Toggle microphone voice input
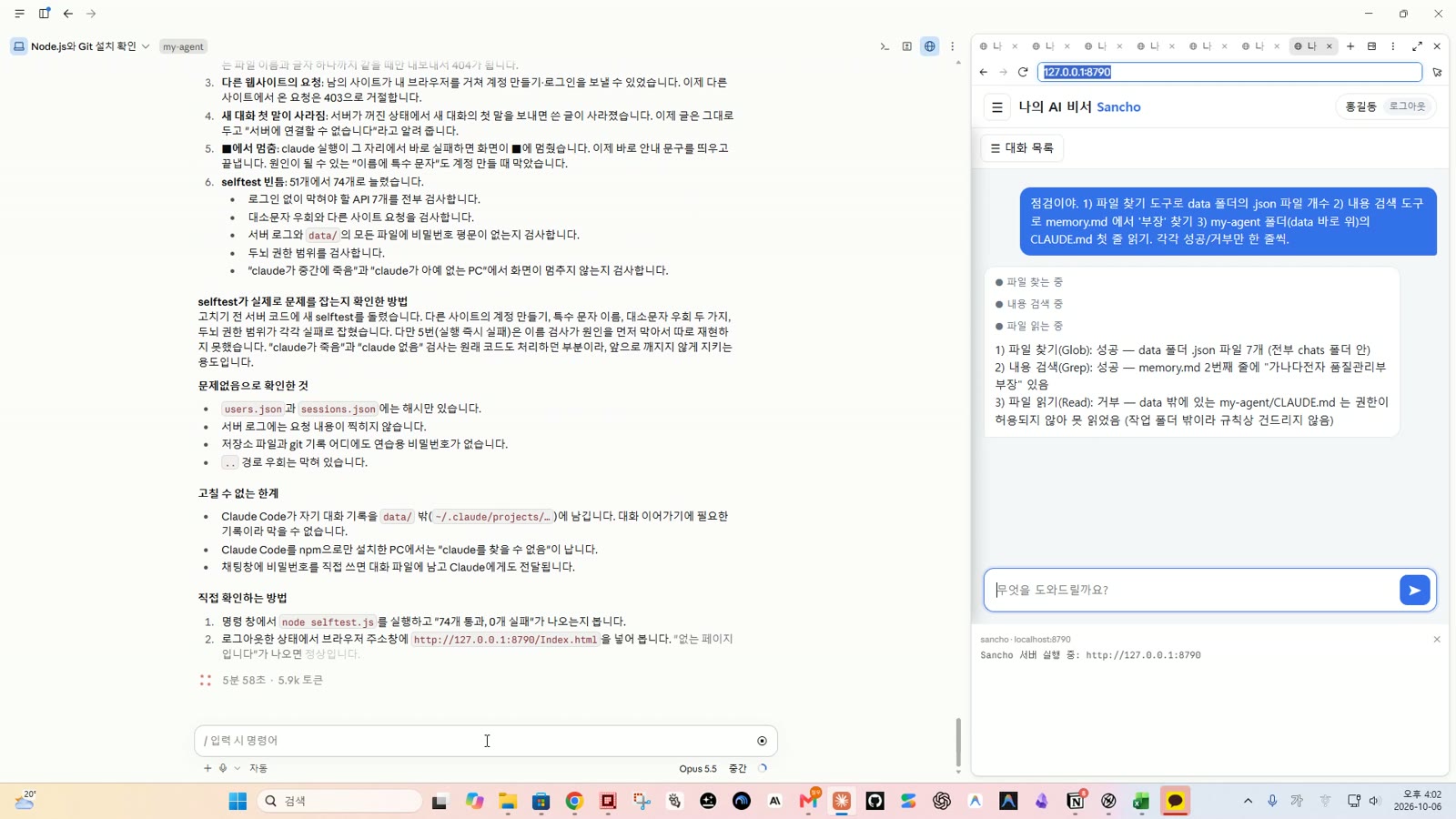This screenshot has width=1456, height=819. point(223,768)
